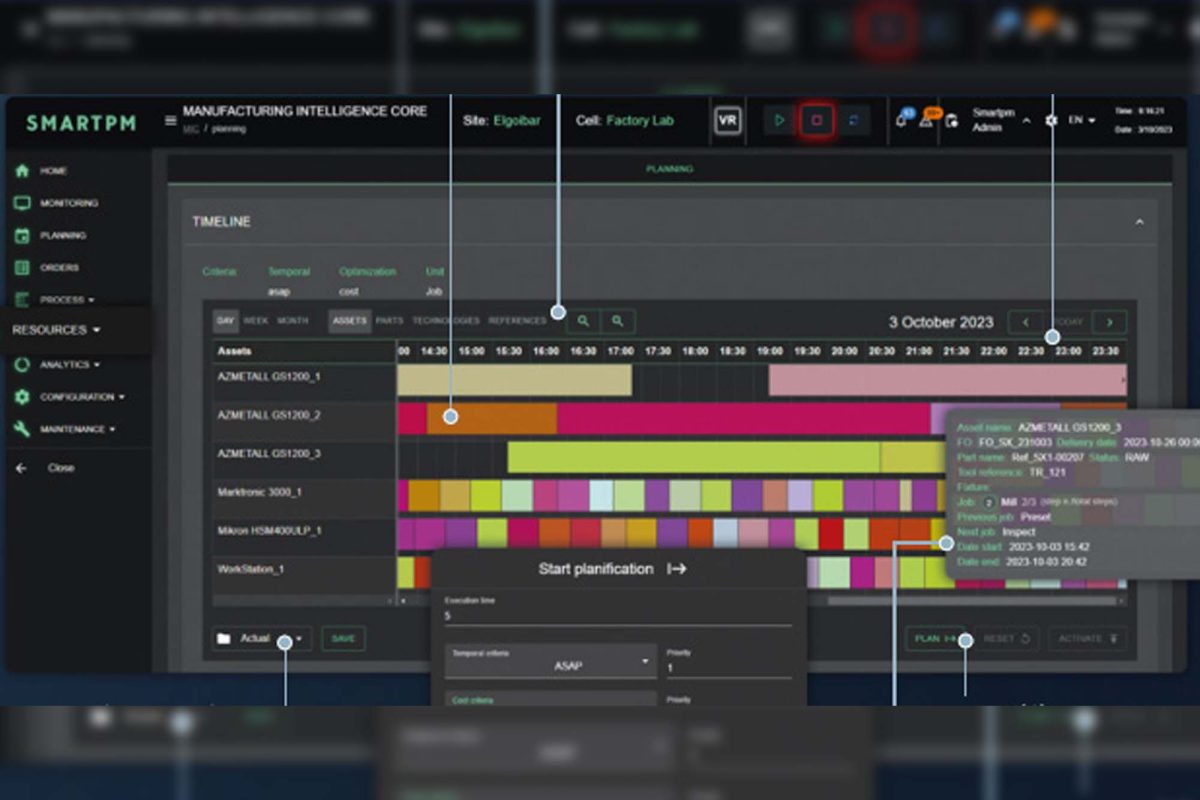The image size is (1200, 800).
Task: Select AZMETALL GS1200_1 asset row
Action: tap(304, 378)
